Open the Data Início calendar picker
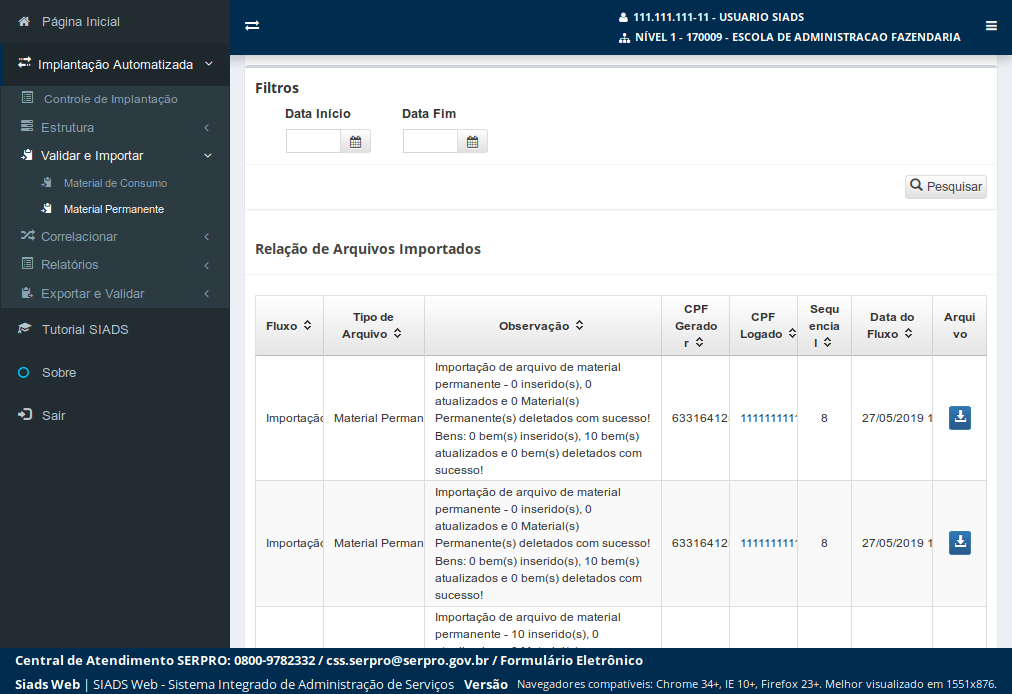 (356, 141)
